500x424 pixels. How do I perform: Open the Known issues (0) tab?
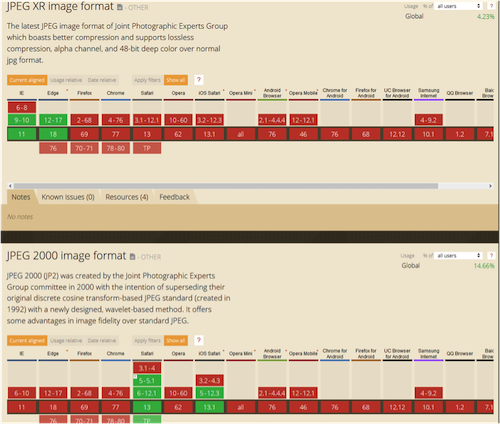point(68,197)
